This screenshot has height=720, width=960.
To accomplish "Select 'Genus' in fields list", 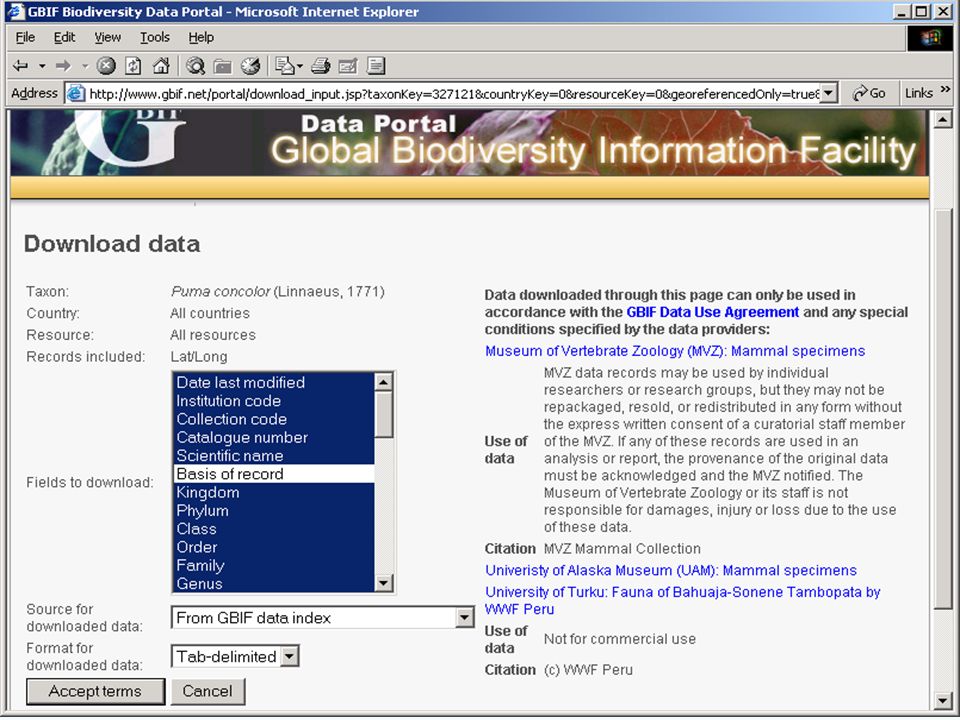I will click(x=274, y=583).
